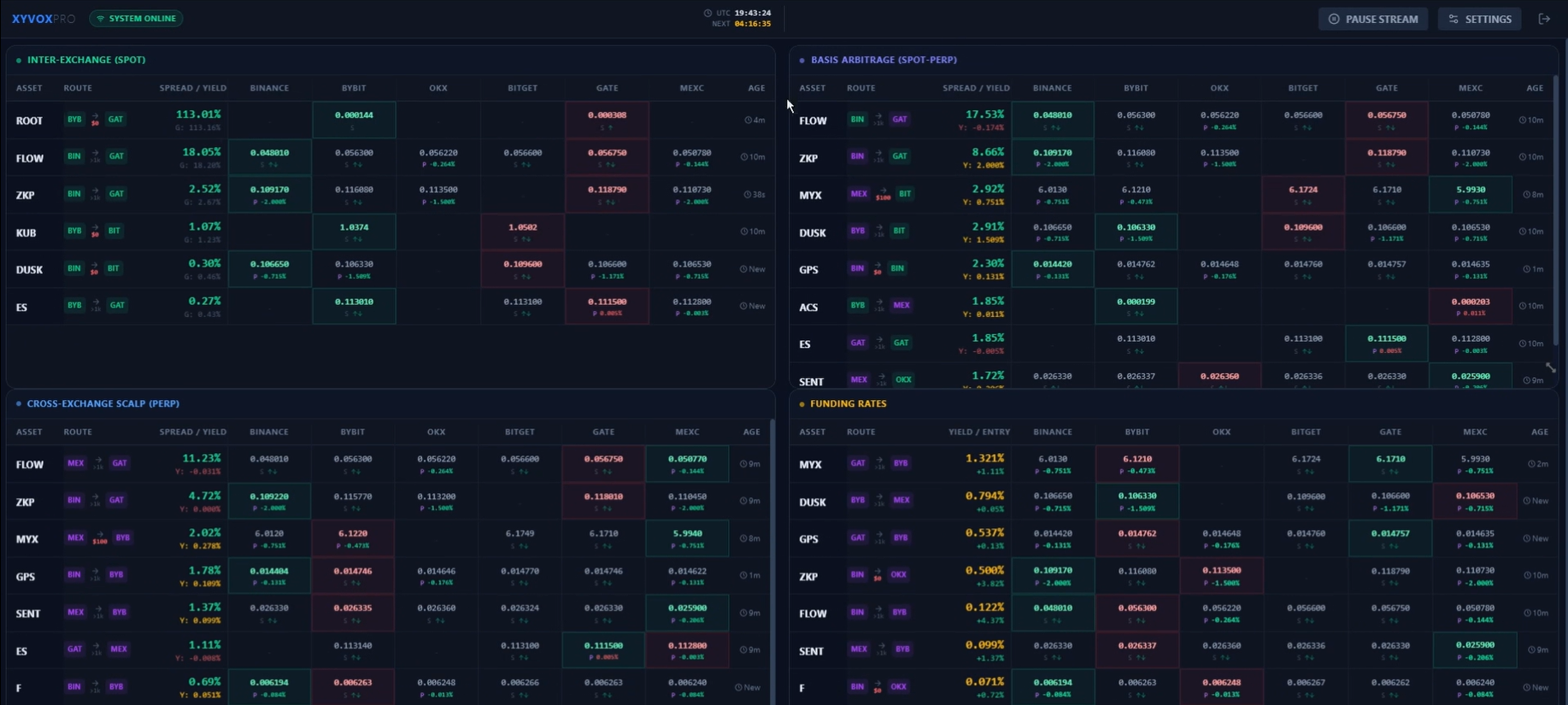This screenshot has height=705, width=1568.
Task: Click the System Online status badge
Action: [x=136, y=18]
